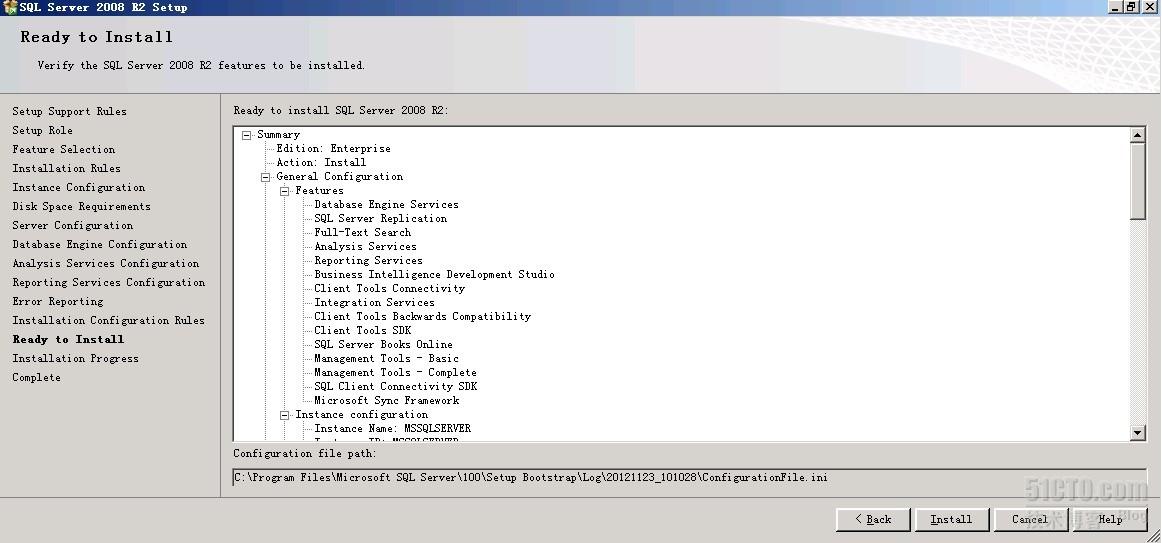Collapse the General Configuration node
1162x543 pixels.
(266, 177)
